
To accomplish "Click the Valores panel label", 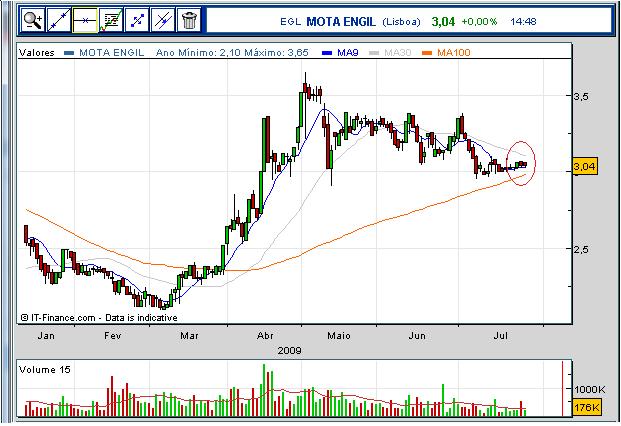I will (36, 53).
